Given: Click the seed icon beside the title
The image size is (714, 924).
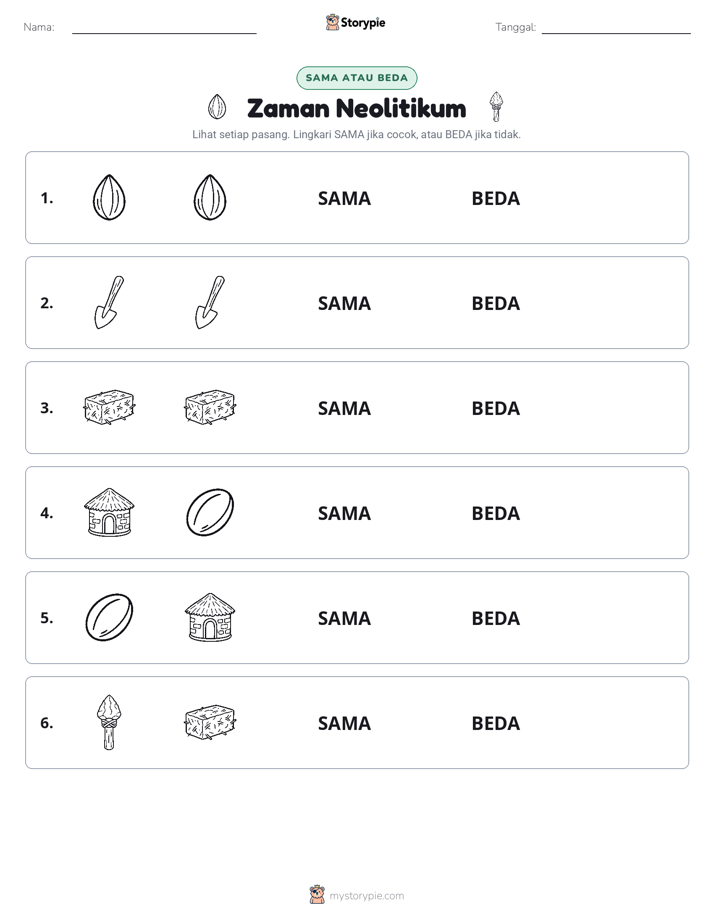Looking at the screenshot, I should coord(217,107).
